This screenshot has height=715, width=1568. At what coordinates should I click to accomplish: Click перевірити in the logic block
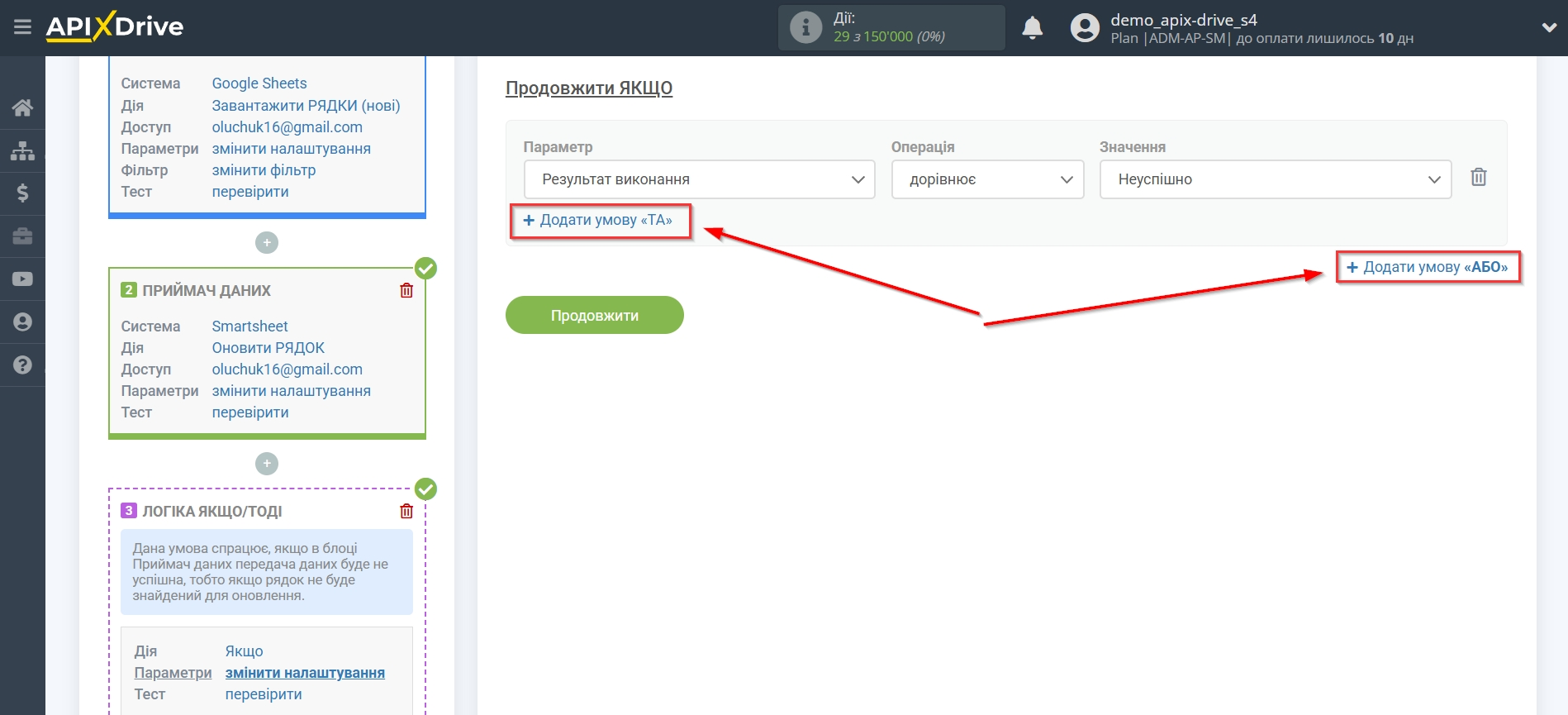tap(264, 694)
